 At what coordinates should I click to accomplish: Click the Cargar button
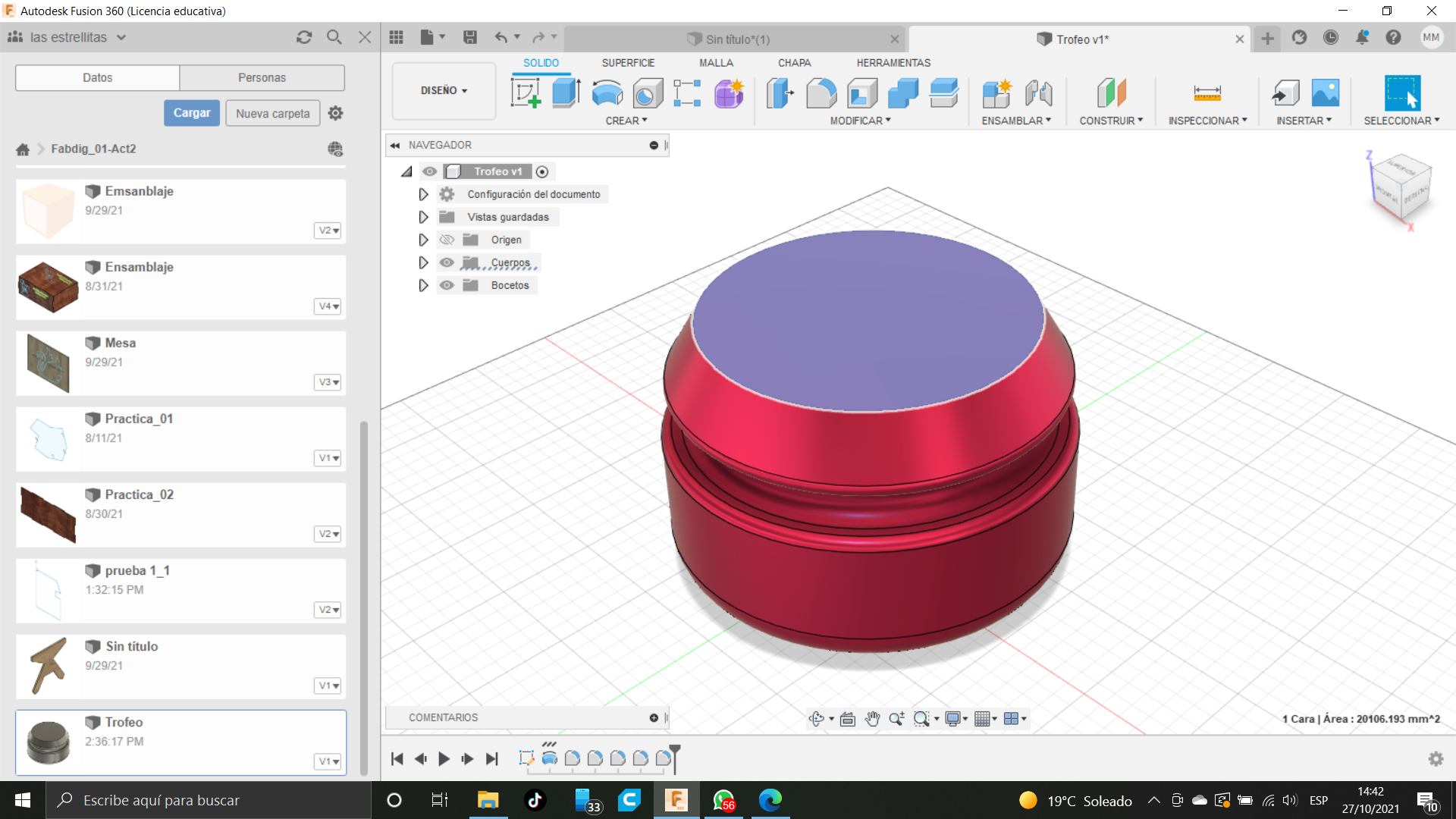coord(192,113)
